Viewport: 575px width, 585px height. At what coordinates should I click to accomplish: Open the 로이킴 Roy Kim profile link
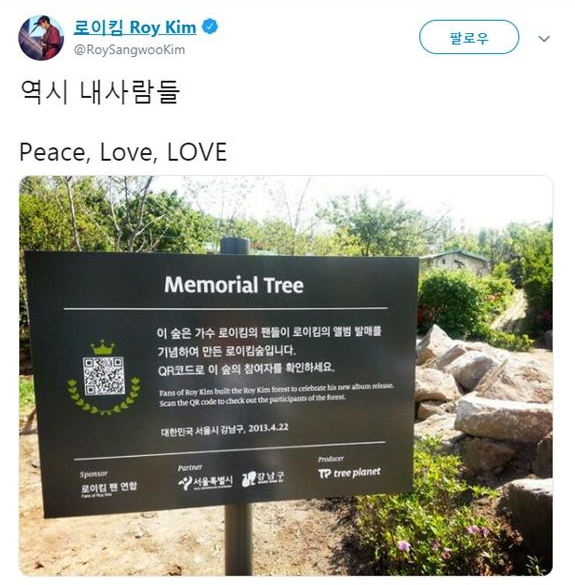(x=135, y=28)
